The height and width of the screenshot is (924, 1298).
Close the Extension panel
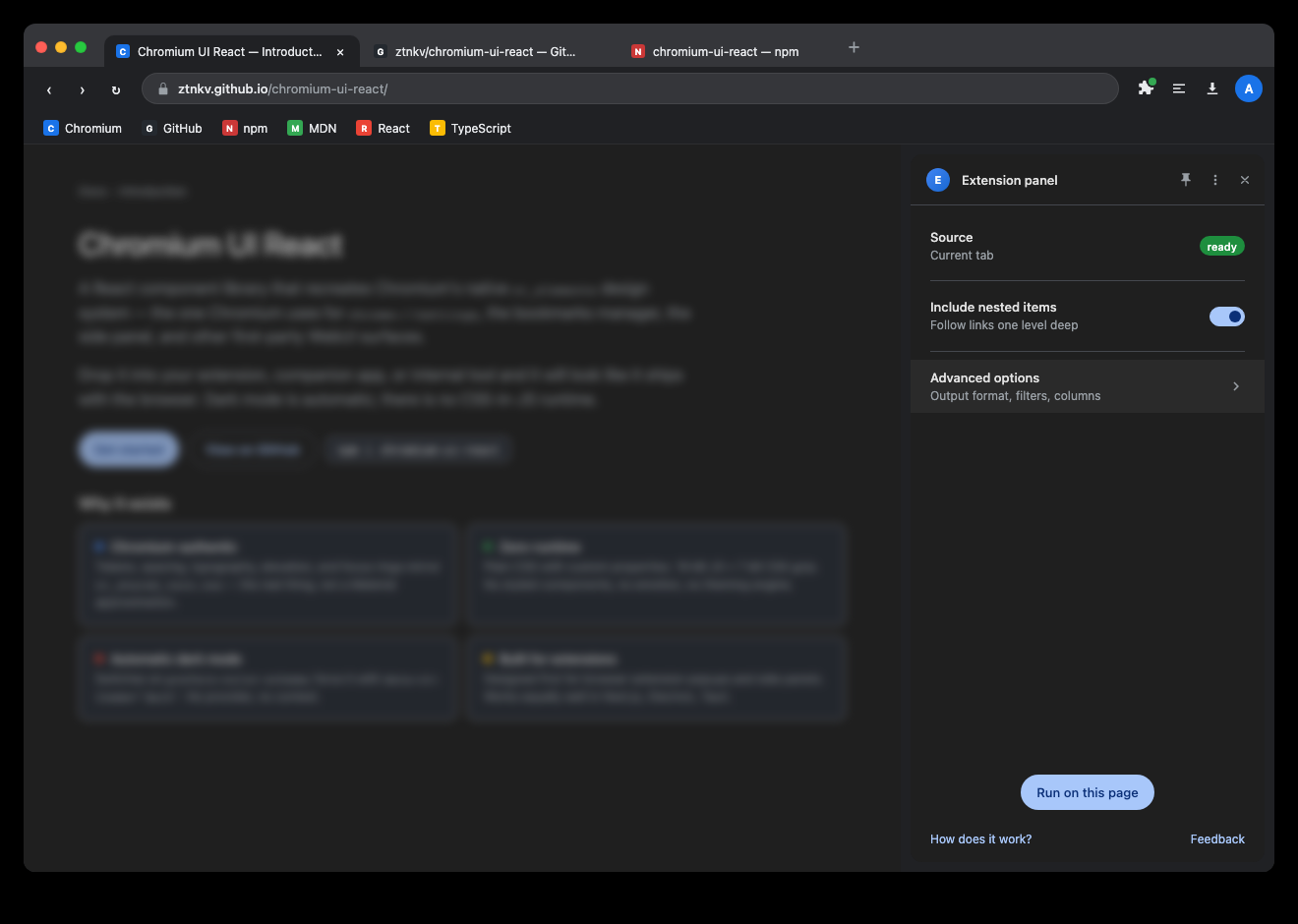coord(1244,180)
